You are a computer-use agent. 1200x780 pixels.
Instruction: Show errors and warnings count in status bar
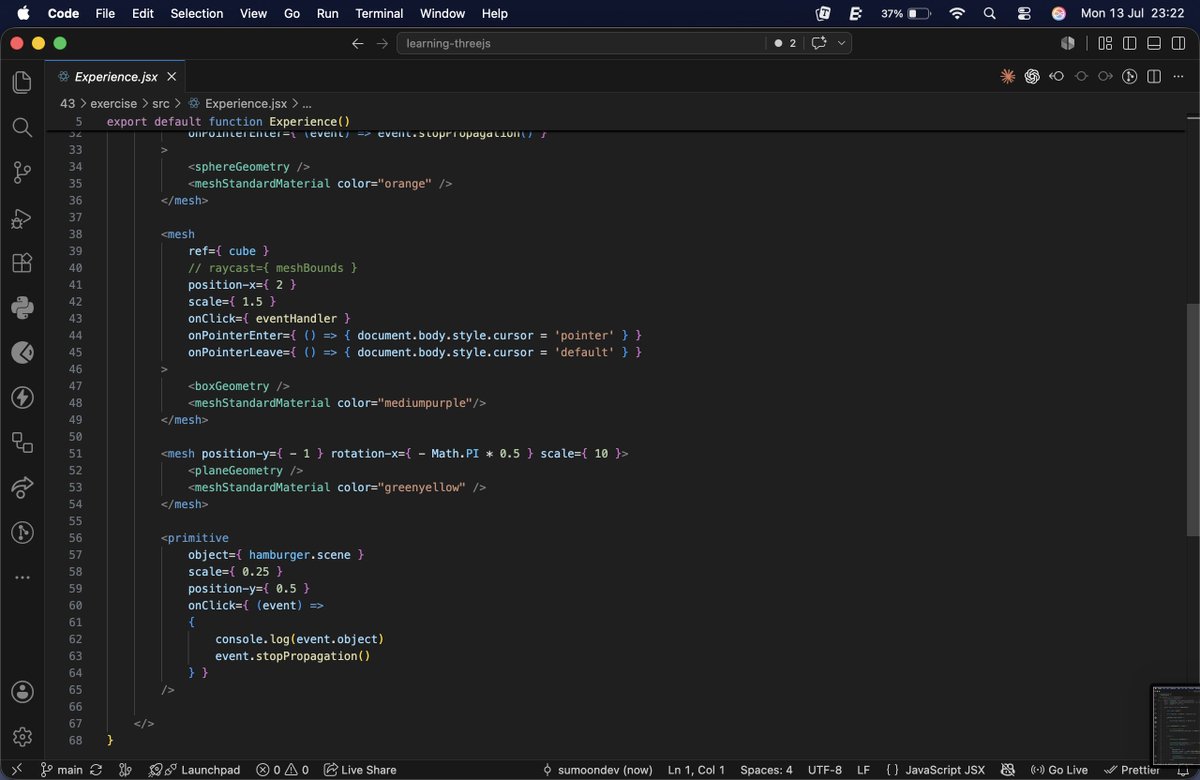click(282, 770)
